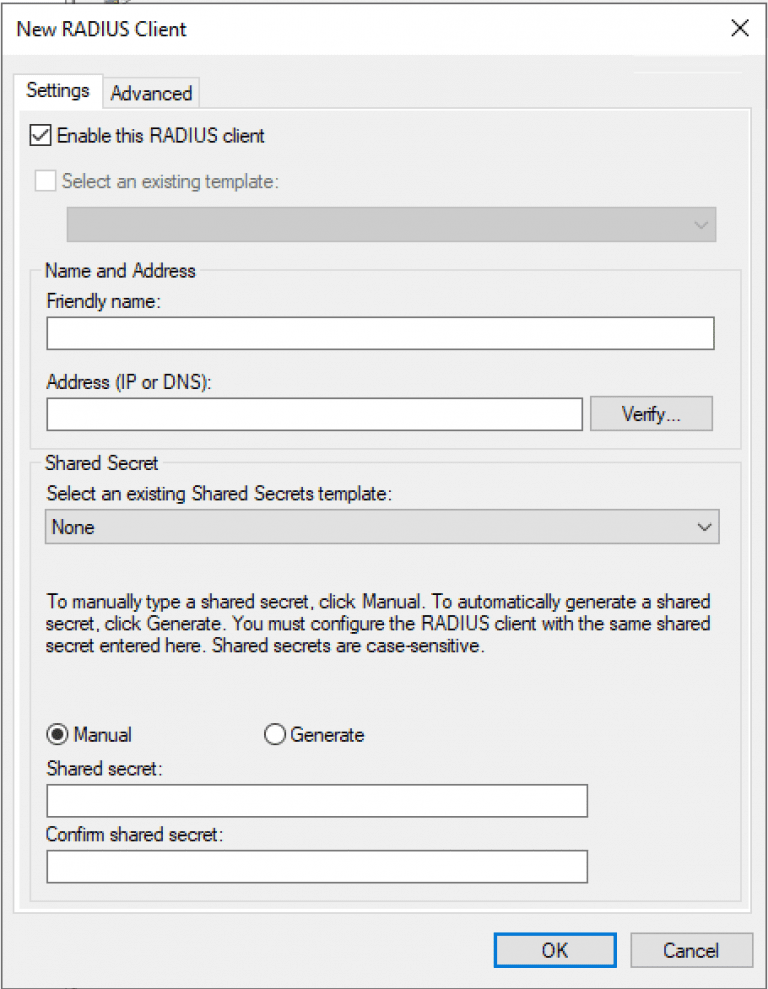Click the New RADIUS Client title bar
This screenshot has width=768, height=989.
(x=300, y=29)
